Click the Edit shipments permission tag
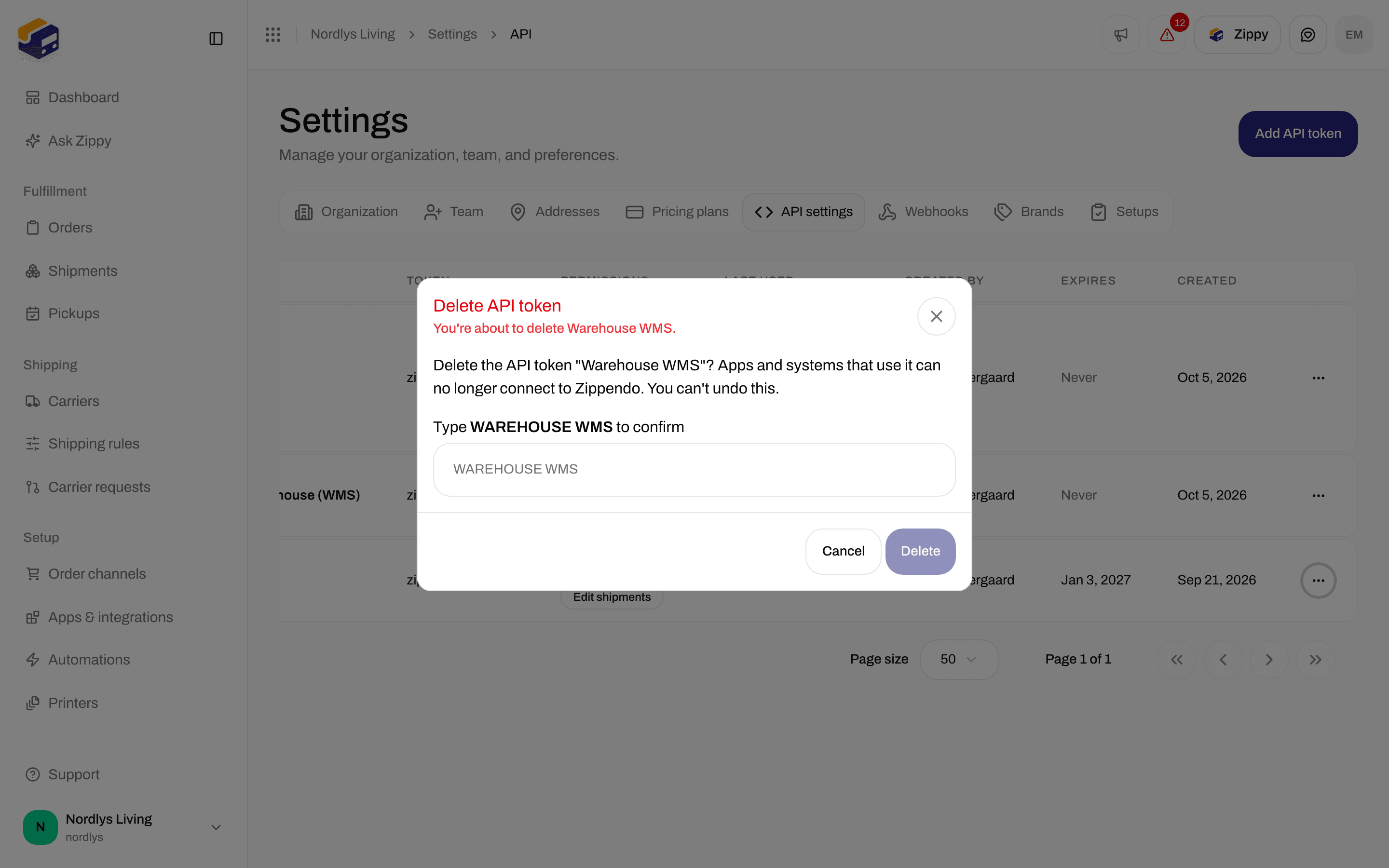 [x=612, y=597]
